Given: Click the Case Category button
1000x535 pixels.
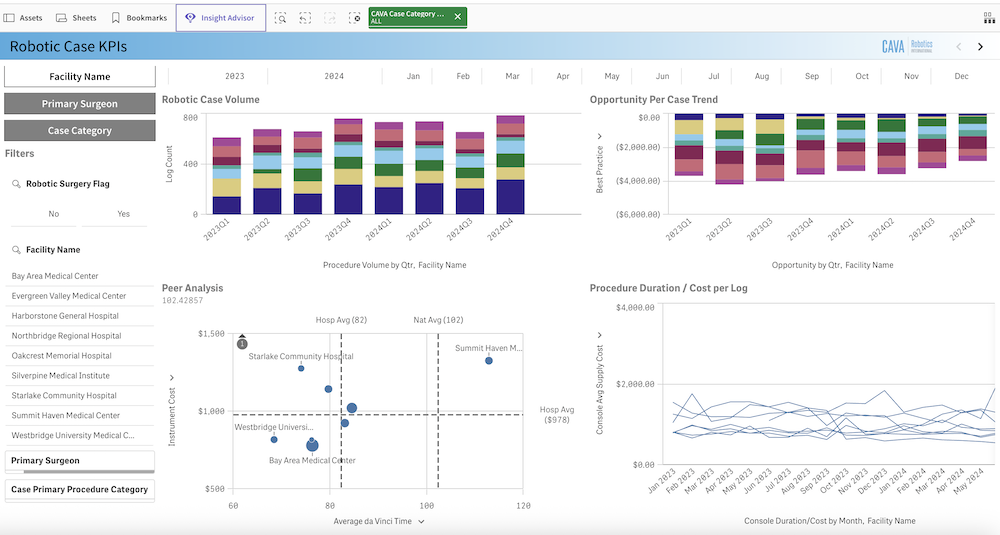Looking at the screenshot, I should click(80, 131).
